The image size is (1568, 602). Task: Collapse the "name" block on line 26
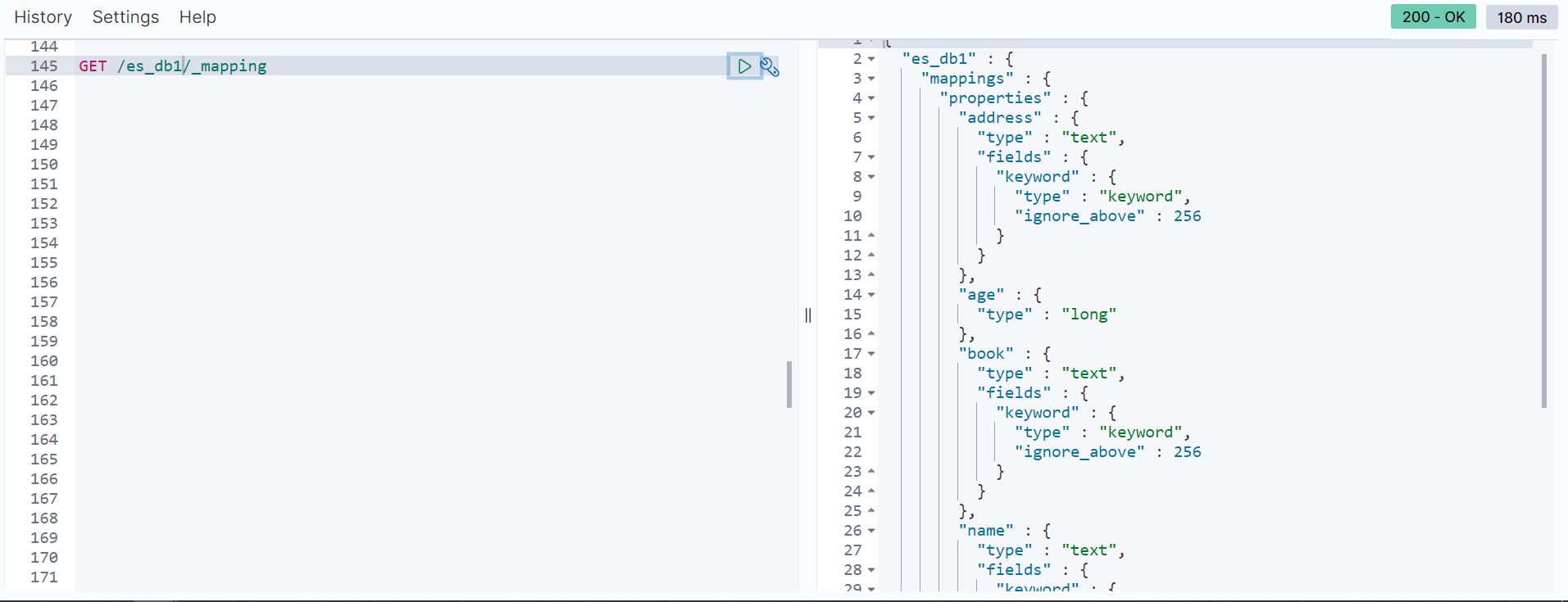pos(871,531)
